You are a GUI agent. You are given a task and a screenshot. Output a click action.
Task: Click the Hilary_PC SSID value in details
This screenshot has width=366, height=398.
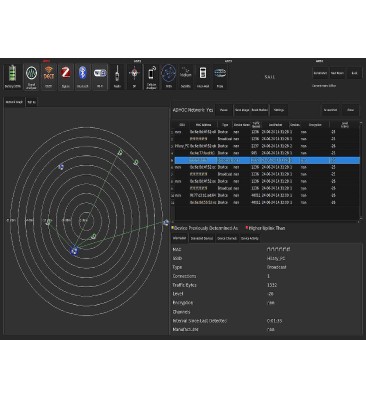pyautogui.click(x=276, y=258)
